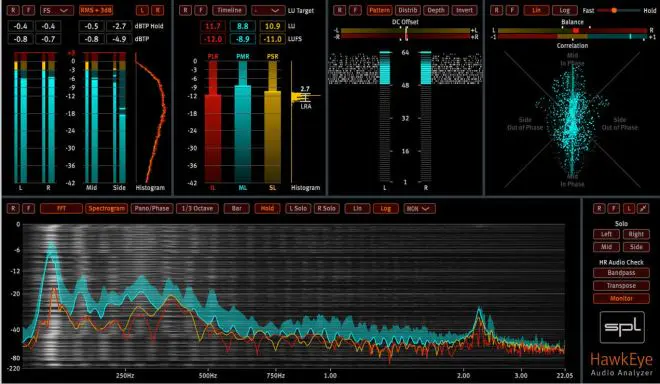Image resolution: width=660 pixels, height=384 pixels.
Task: Switch to Pano/Phase view
Action: click(x=152, y=208)
